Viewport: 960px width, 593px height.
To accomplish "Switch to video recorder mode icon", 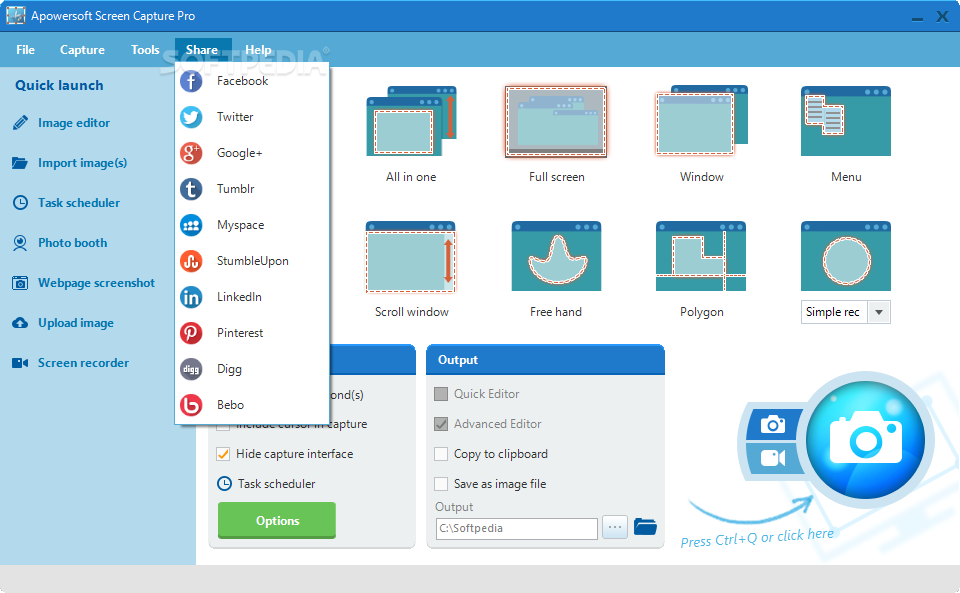I will [773, 458].
